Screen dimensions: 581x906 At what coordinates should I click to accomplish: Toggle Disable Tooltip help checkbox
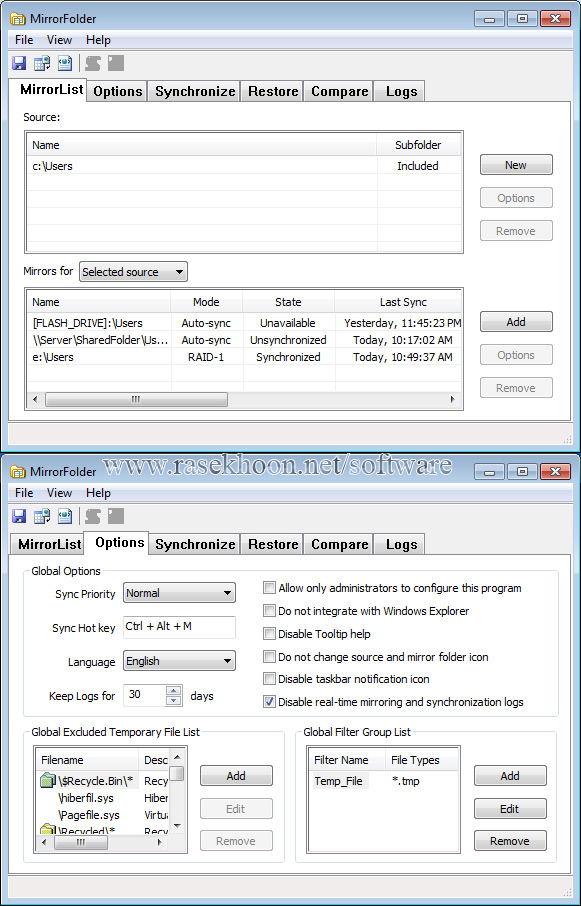pyautogui.click(x=269, y=634)
